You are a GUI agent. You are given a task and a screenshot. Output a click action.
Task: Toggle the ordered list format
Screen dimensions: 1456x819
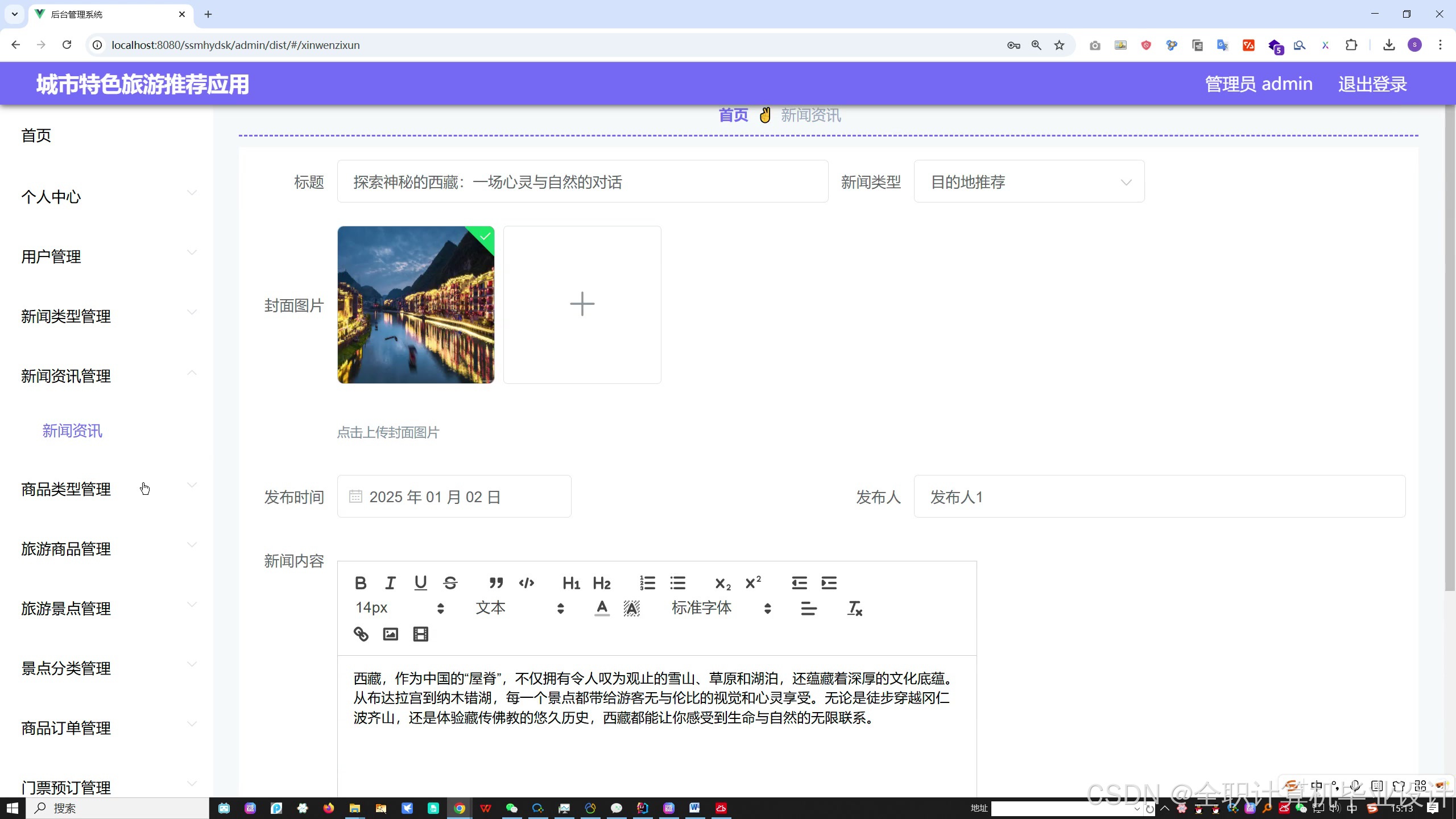point(647,583)
